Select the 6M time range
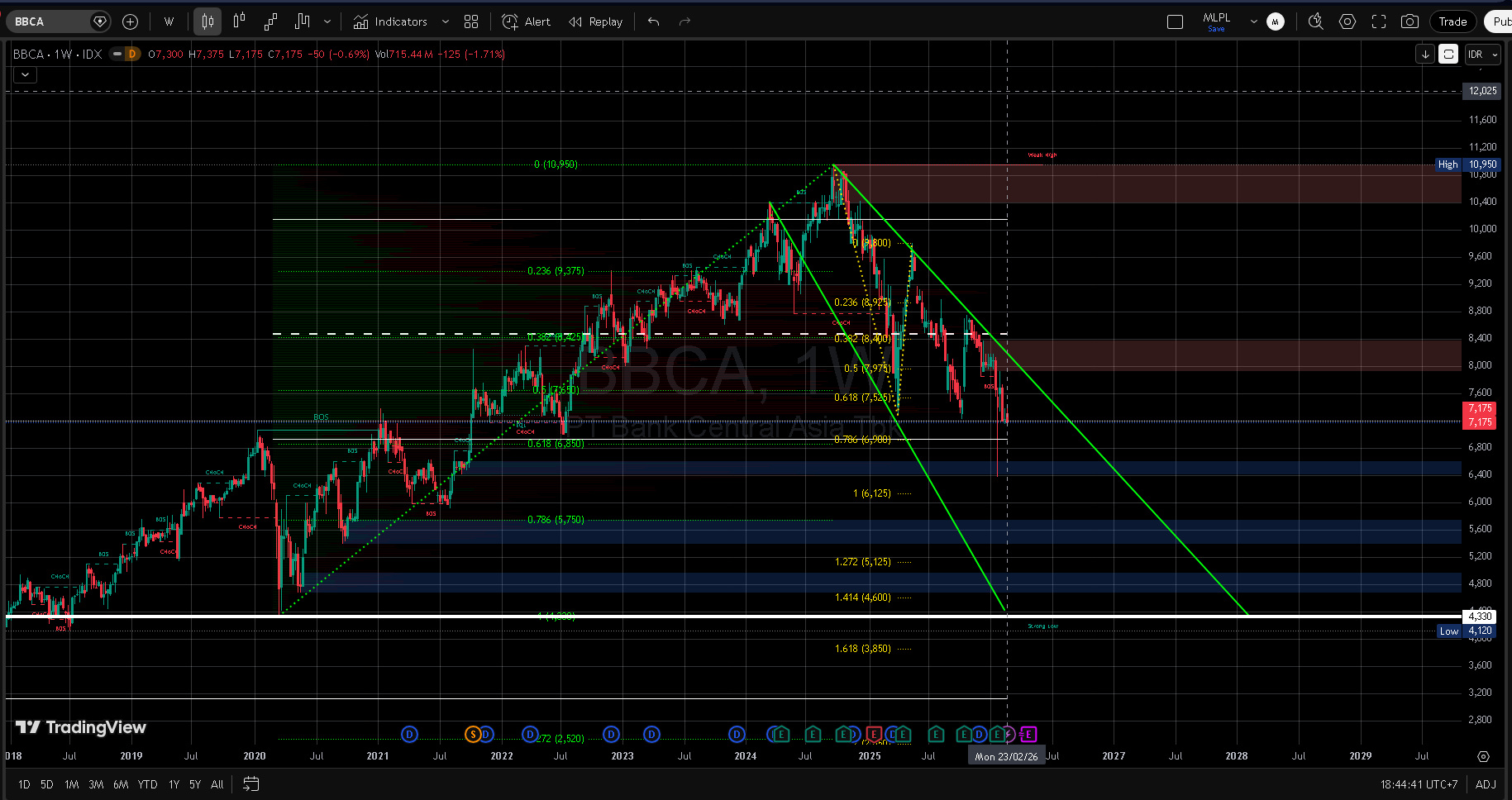 click(x=121, y=784)
